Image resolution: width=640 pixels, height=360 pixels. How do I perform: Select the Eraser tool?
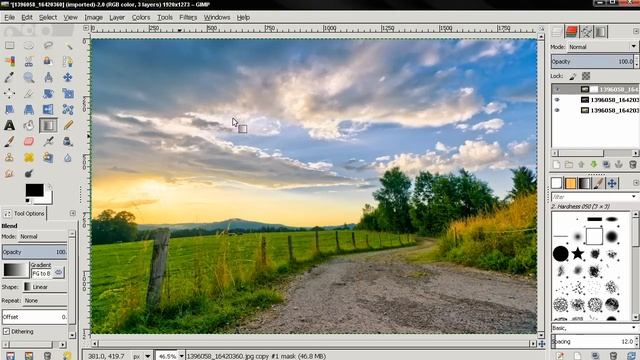29,142
